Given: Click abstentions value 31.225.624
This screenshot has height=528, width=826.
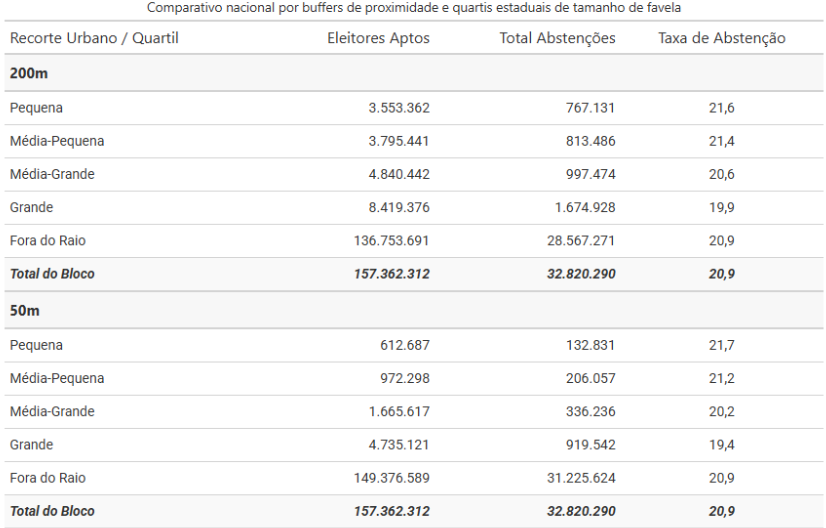Looking at the screenshot, I should (581, 478).
